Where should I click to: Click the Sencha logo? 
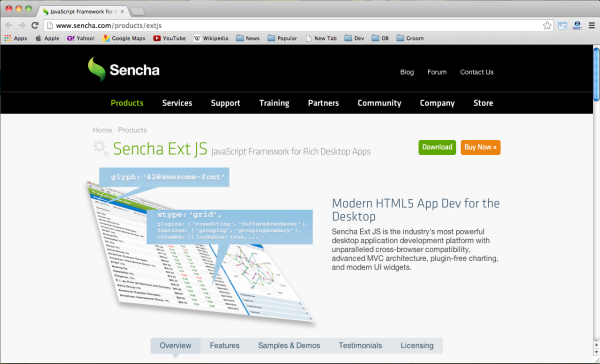coord(123,70)
